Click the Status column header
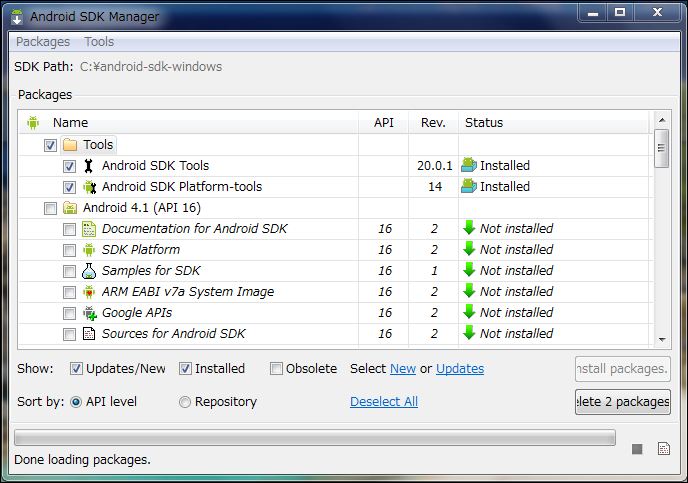This screenshot has width=688, height=483. [x=554, y=122]
